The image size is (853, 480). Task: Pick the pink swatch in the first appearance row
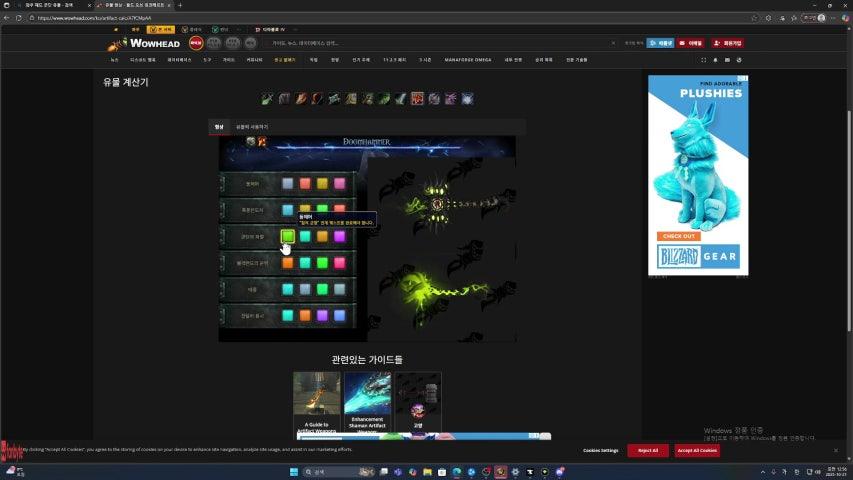click(x=340, y=184)
